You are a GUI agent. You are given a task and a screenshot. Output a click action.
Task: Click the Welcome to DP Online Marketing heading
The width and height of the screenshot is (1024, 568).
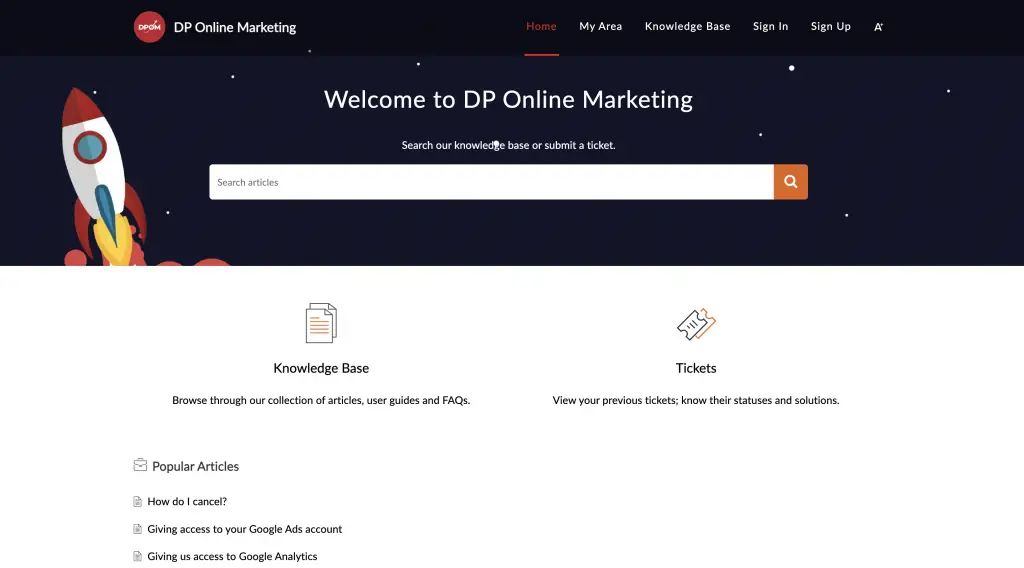click(508, 99)
